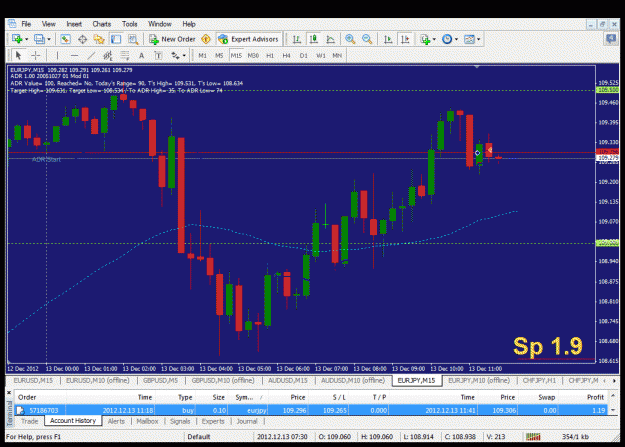
Task: Open the Indicators list icon
Action: [x=425, y=39]
